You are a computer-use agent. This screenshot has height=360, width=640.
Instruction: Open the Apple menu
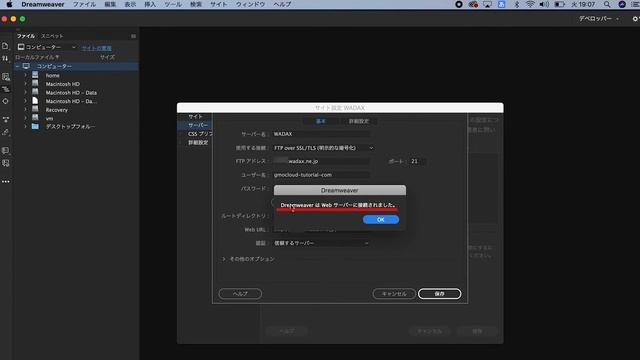click(x=9, y=4)
